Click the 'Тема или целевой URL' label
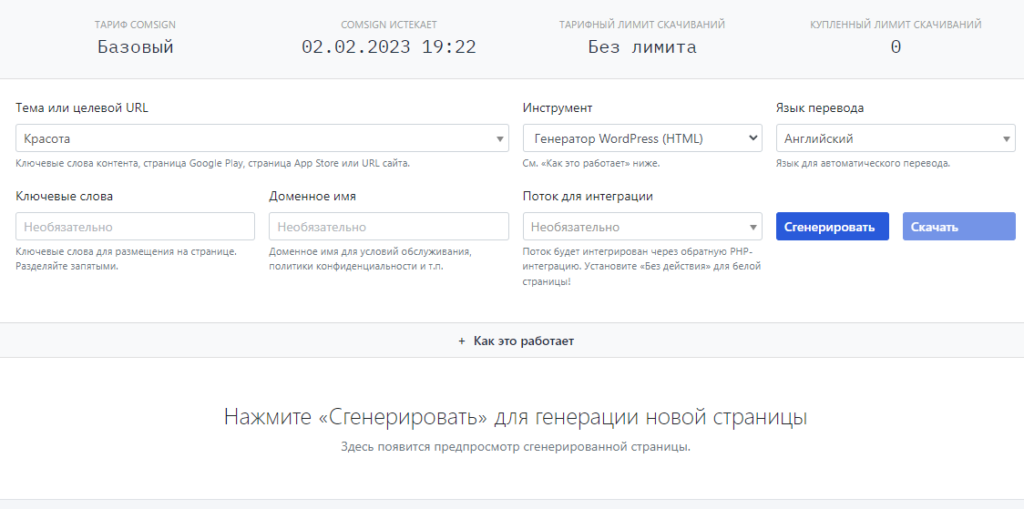The height and width of the screenshot is (509, 1024). [x=82, y=108]
